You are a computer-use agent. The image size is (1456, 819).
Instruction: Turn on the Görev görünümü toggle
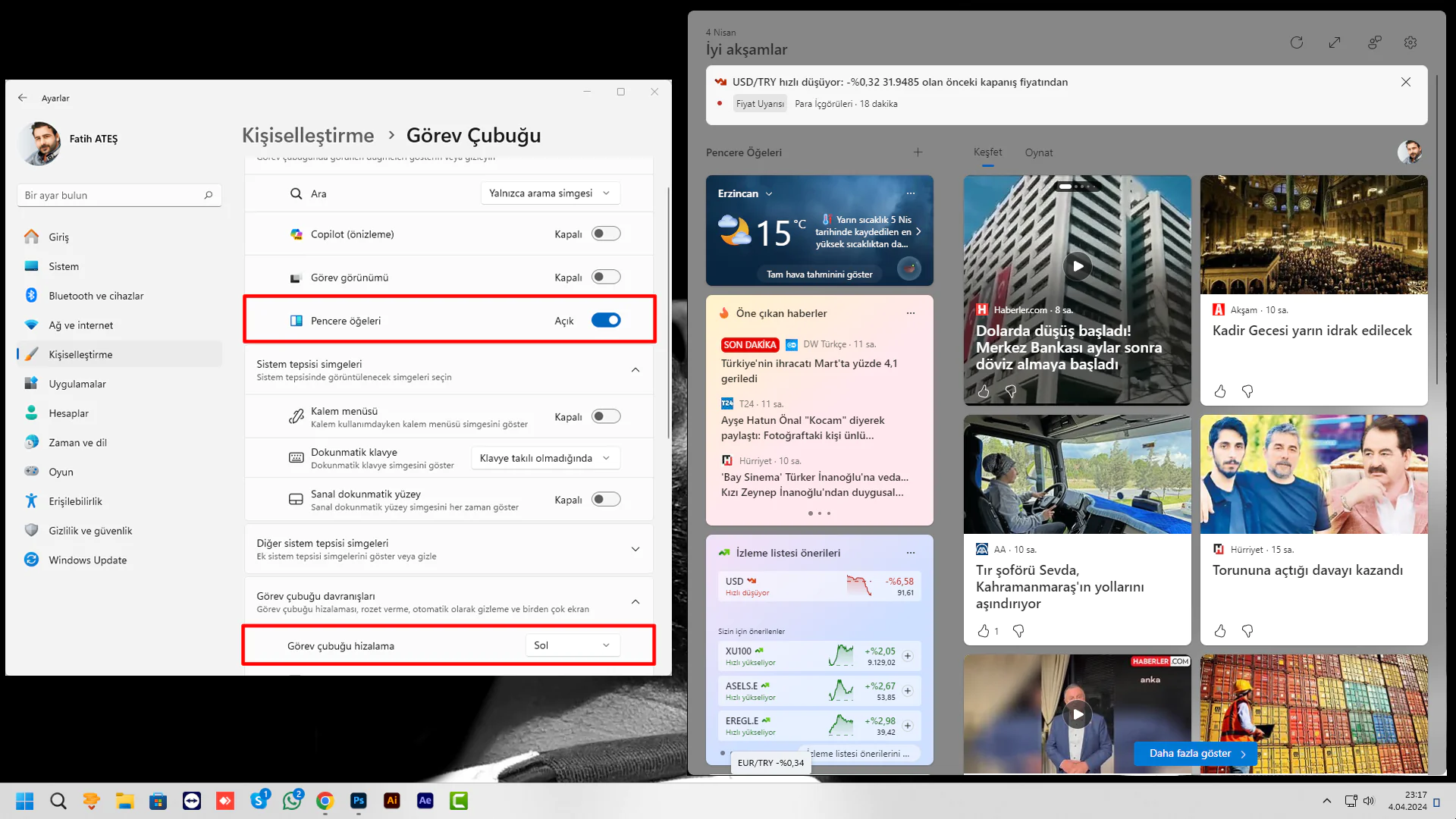click(x=605, y=276)
